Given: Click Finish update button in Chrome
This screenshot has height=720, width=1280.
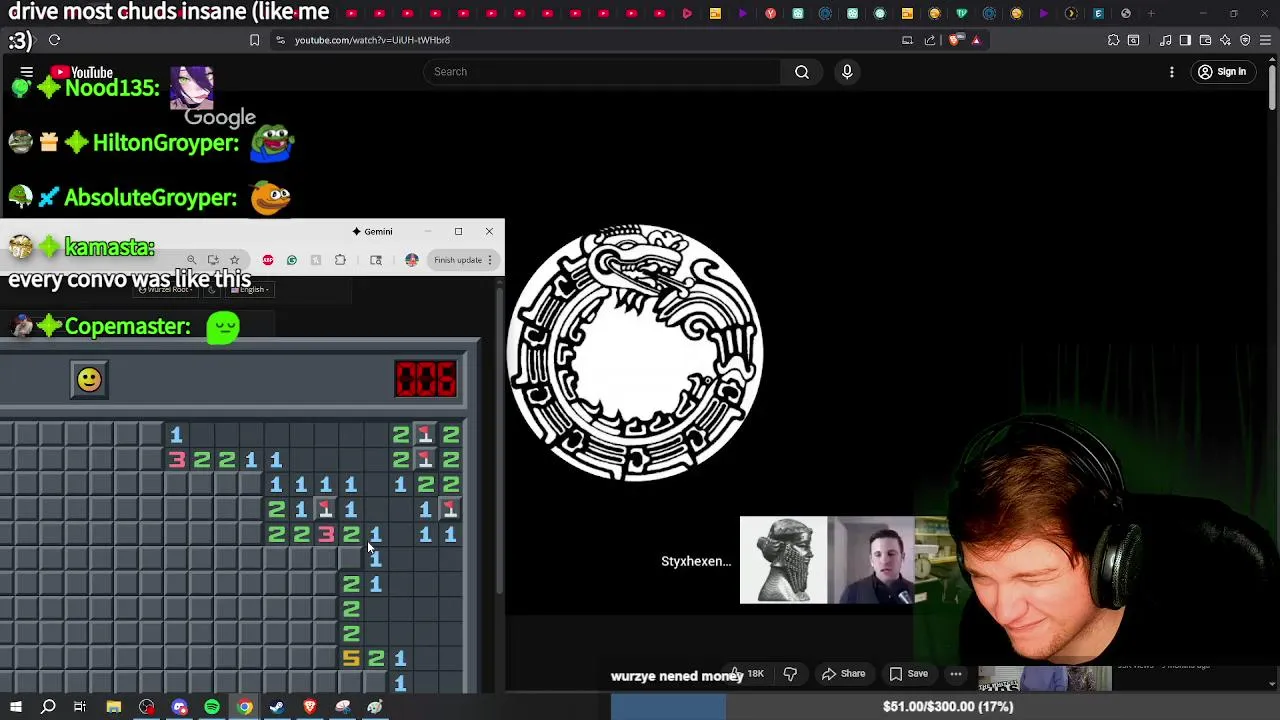Looking at the screenshot, I should pos(463,260).
